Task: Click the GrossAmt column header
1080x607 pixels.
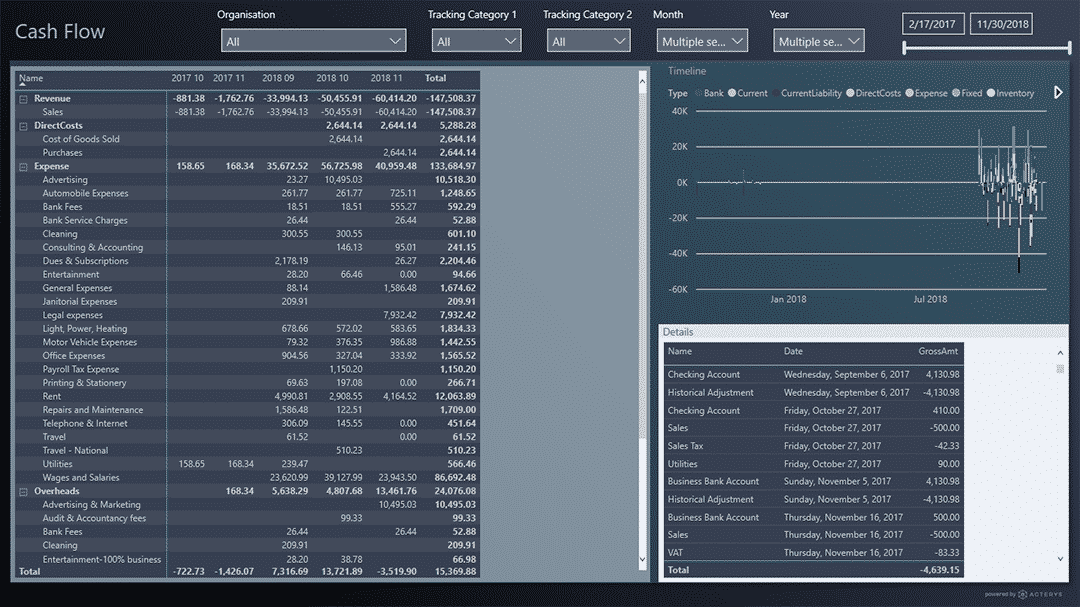Action: pyautogui.click(x=937, y=352)
